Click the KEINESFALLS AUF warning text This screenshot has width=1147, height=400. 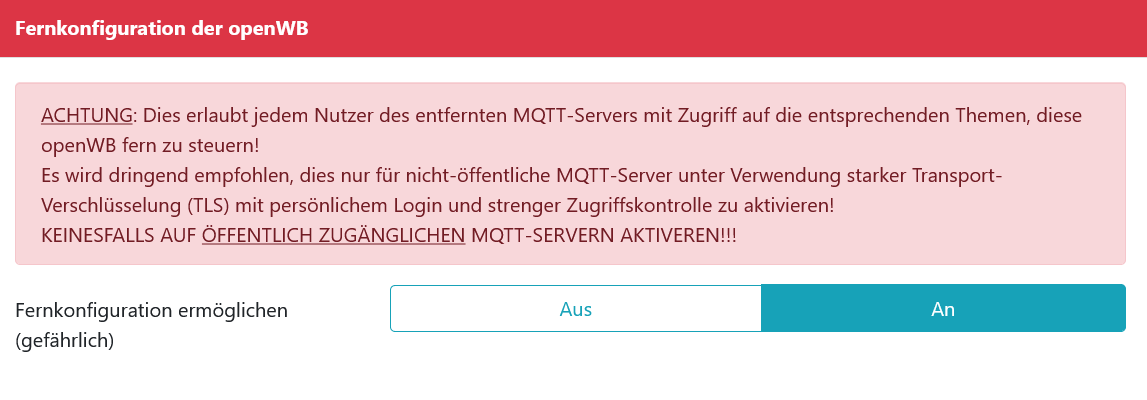click(x=119, y=235)
